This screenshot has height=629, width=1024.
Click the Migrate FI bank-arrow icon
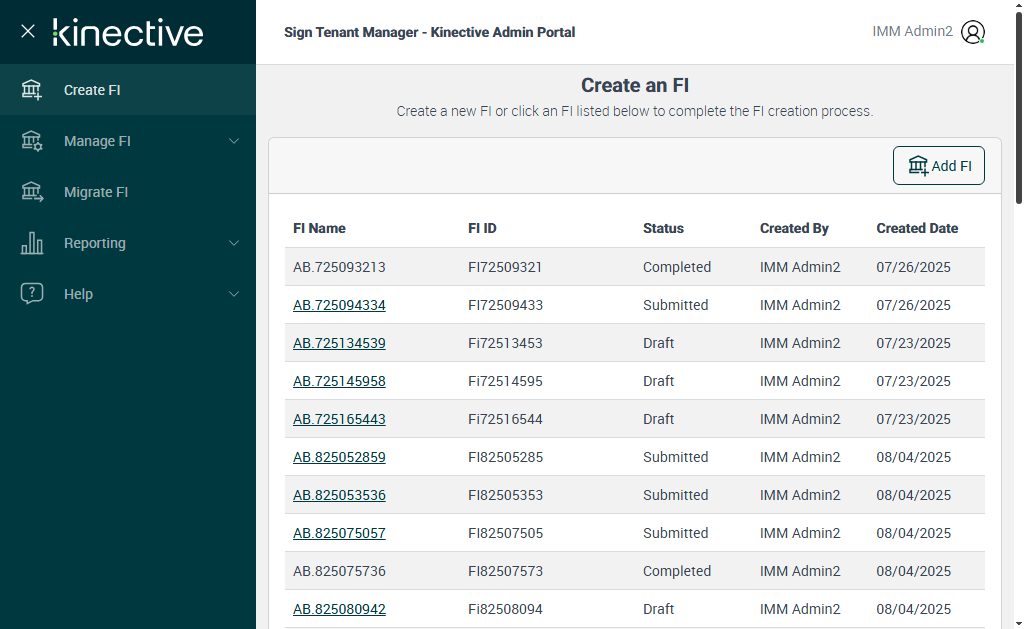(32, 192)
